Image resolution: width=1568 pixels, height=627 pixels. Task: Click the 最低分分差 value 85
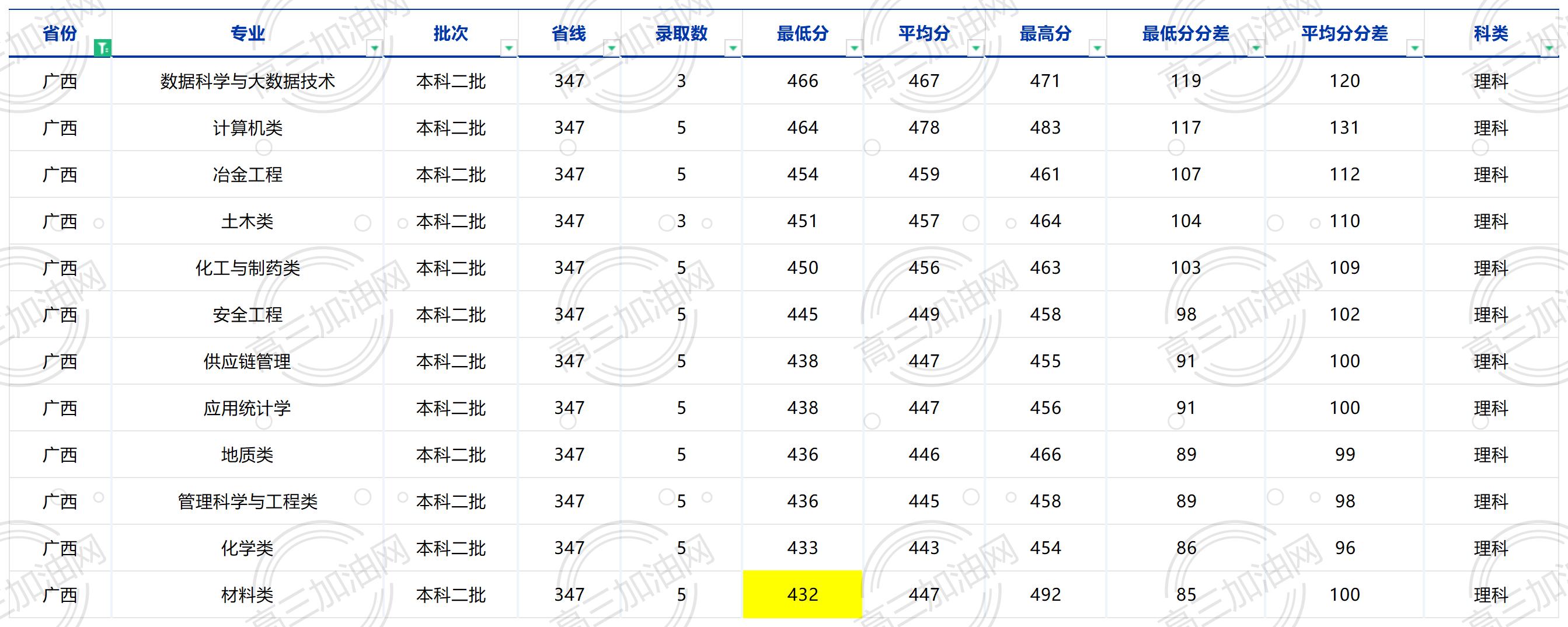click(x=1186, y=594)
